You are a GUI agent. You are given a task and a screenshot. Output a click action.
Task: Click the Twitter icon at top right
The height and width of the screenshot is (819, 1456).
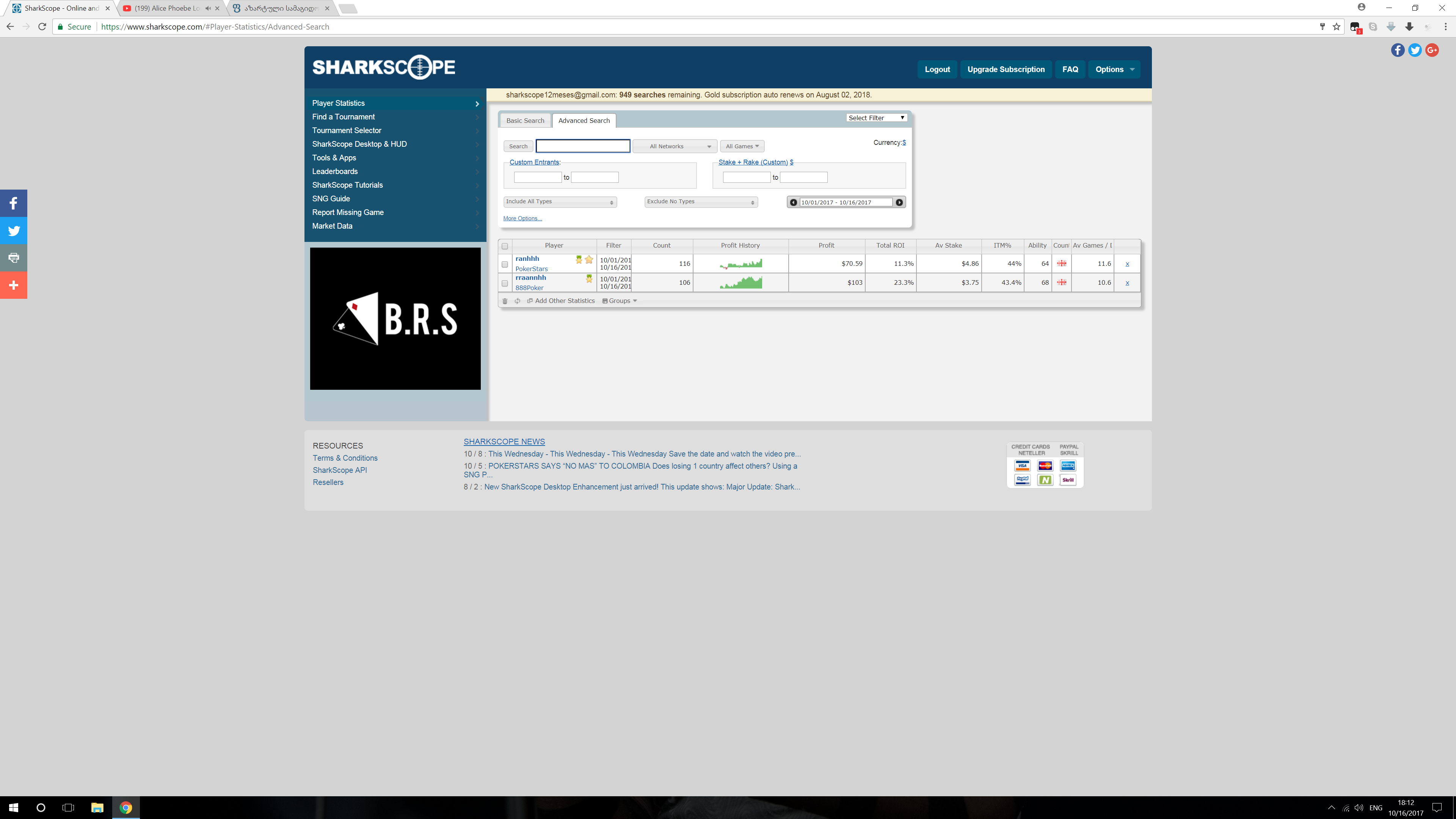point(1415,50)
